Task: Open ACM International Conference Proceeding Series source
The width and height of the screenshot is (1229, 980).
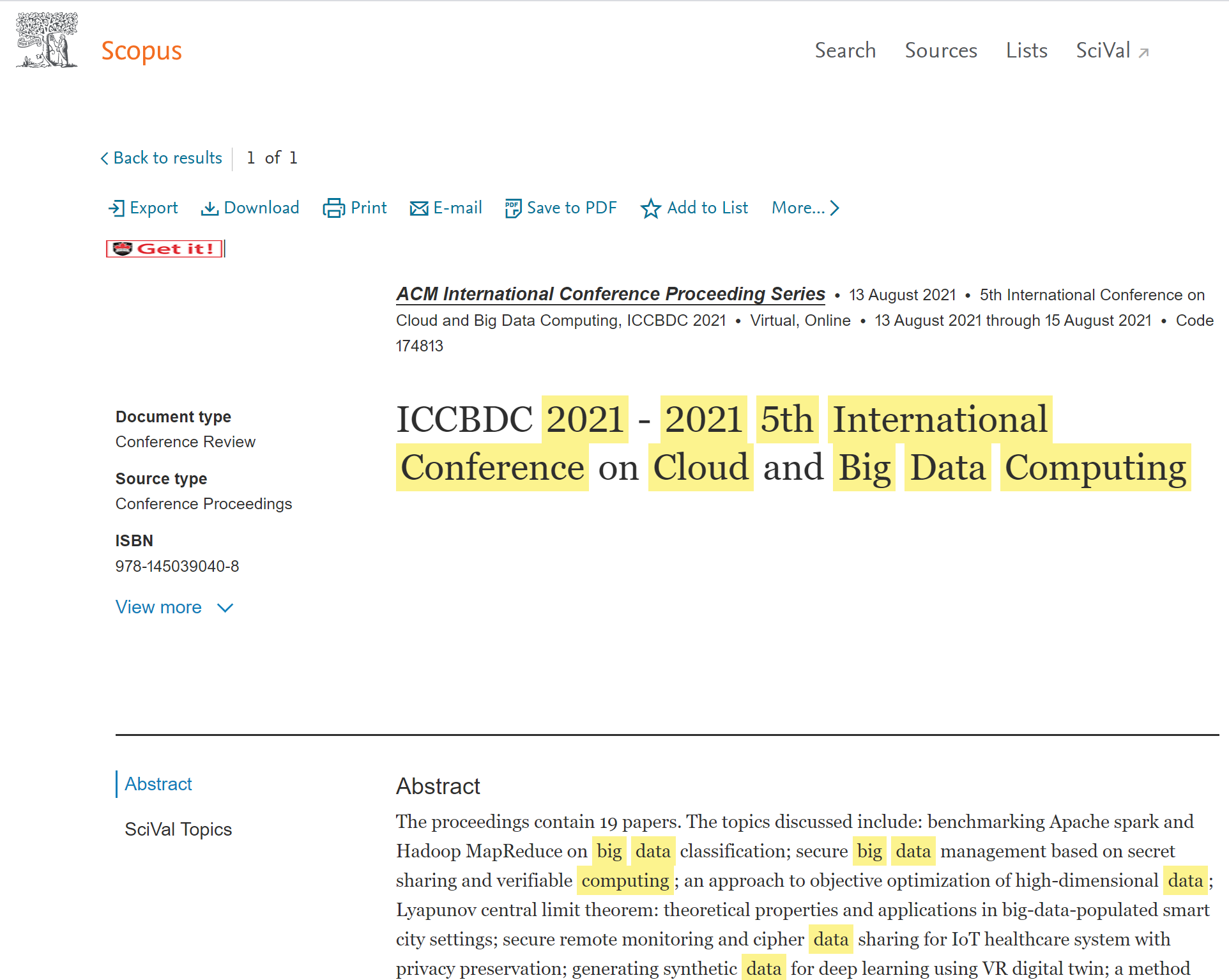Action: [x=611, y=294]
